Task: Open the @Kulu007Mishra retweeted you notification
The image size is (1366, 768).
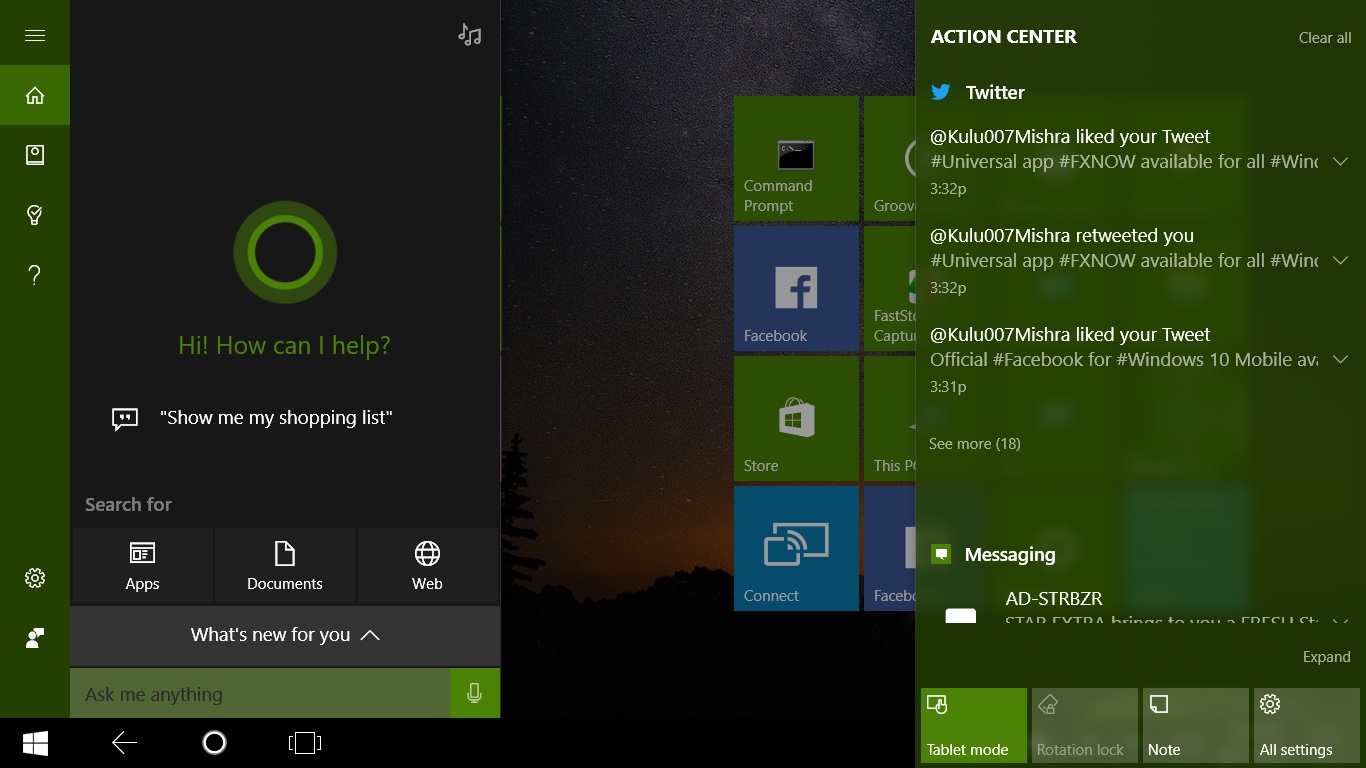Action: pos(1125,260)
